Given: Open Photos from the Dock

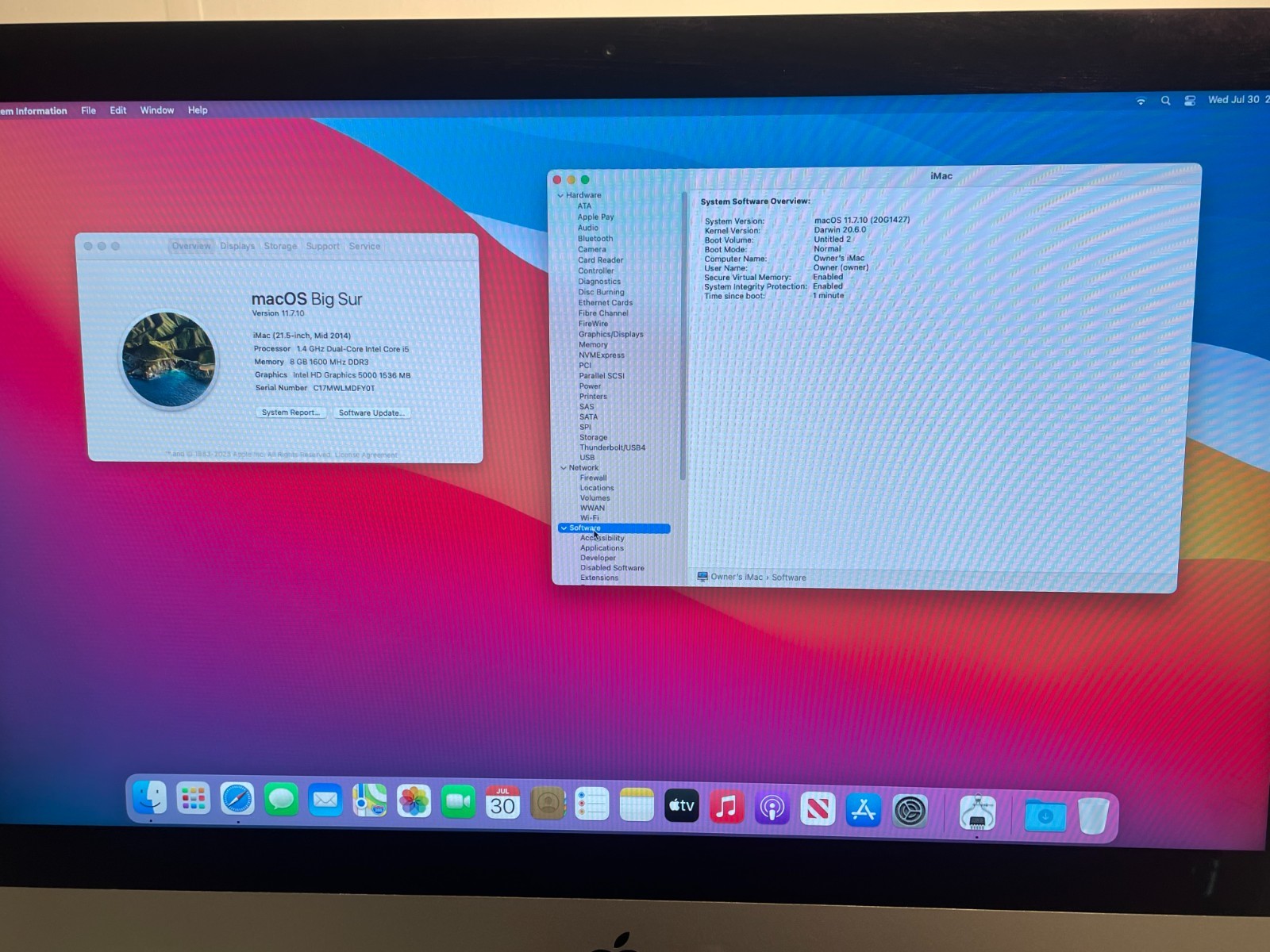Looking at the screenshot, I should click(414, 803).
